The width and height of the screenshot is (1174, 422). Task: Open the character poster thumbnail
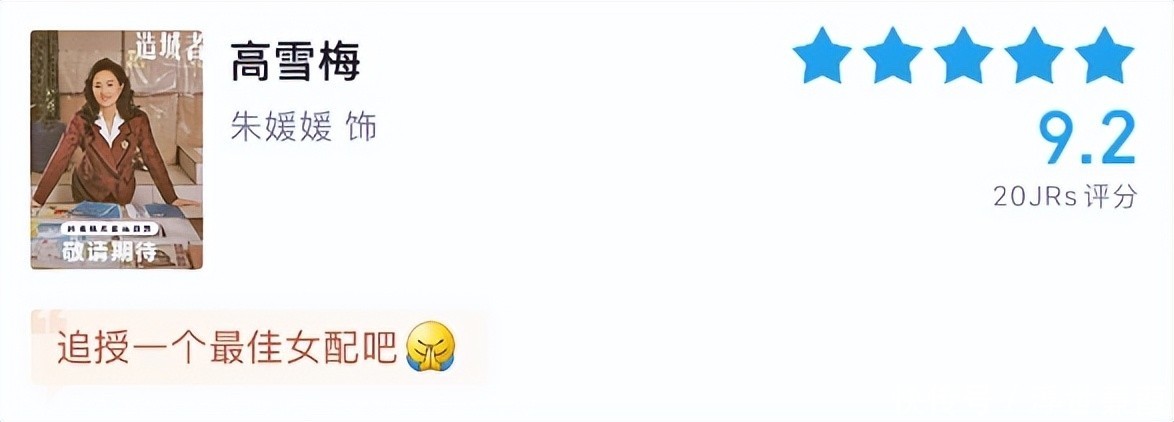[x=117, y=149]
